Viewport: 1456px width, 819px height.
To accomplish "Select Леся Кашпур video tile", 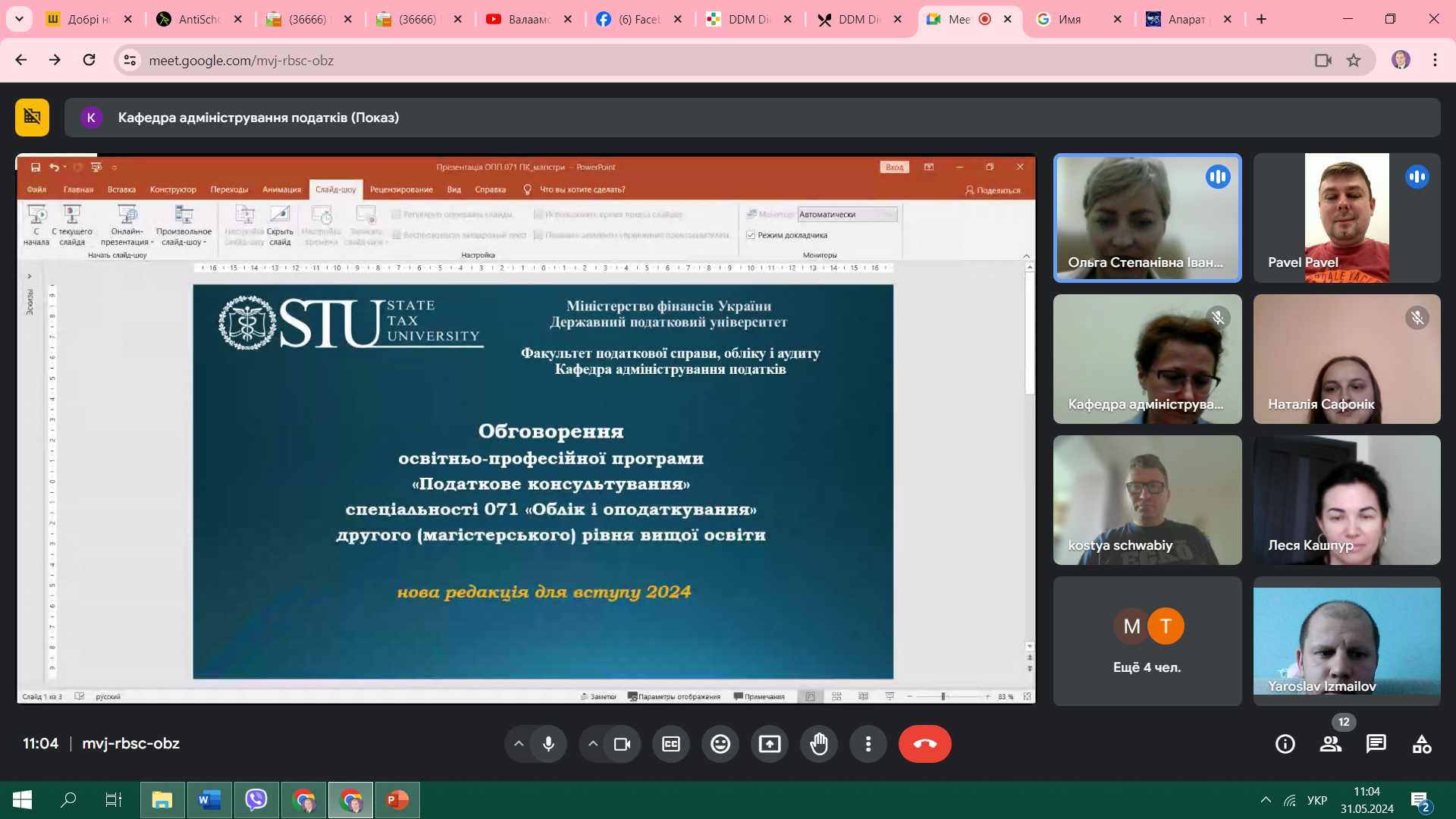I will click(x=1347, y=500).
